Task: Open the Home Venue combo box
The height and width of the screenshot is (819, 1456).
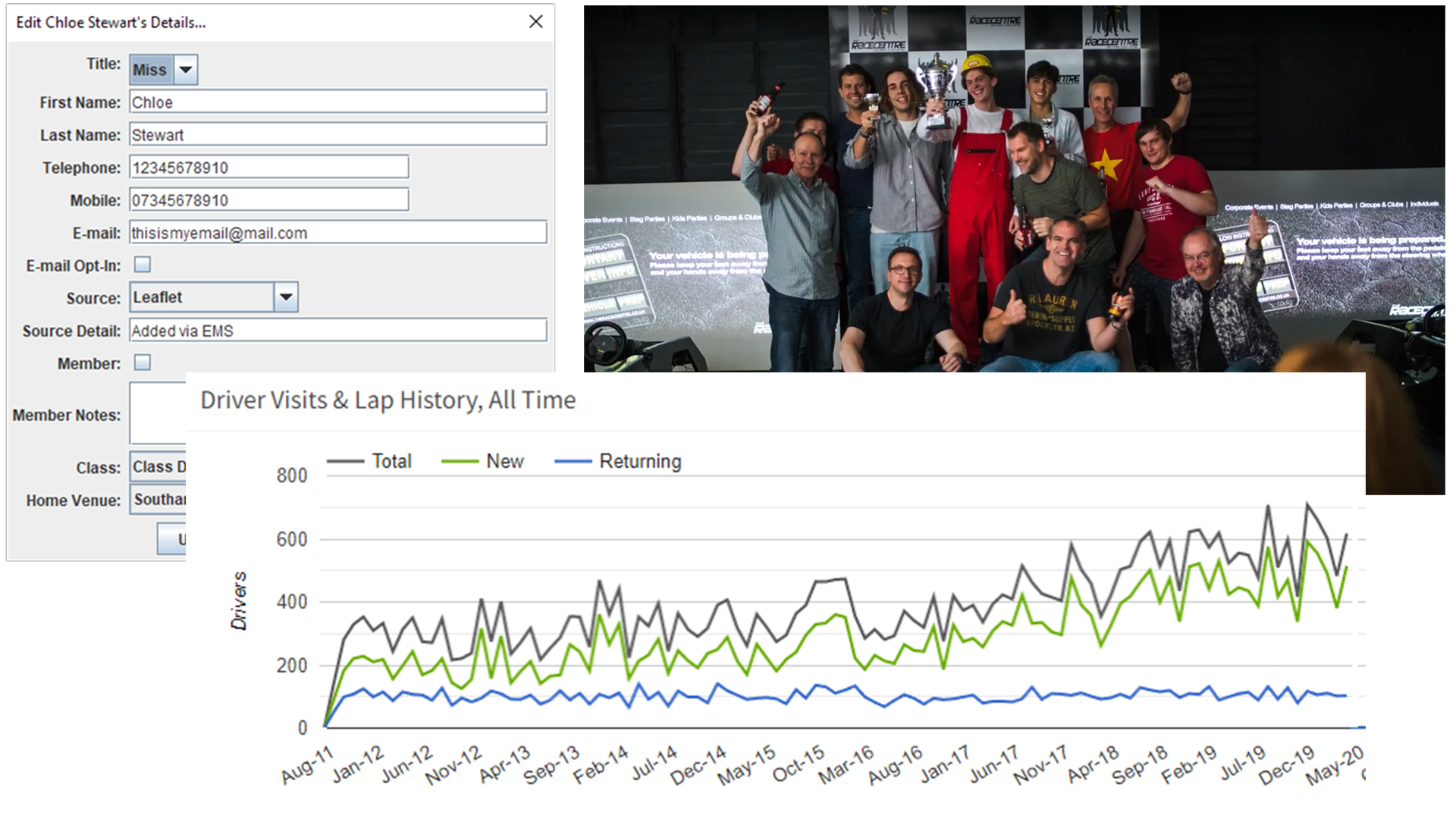Action: click(x=158, y=500)
